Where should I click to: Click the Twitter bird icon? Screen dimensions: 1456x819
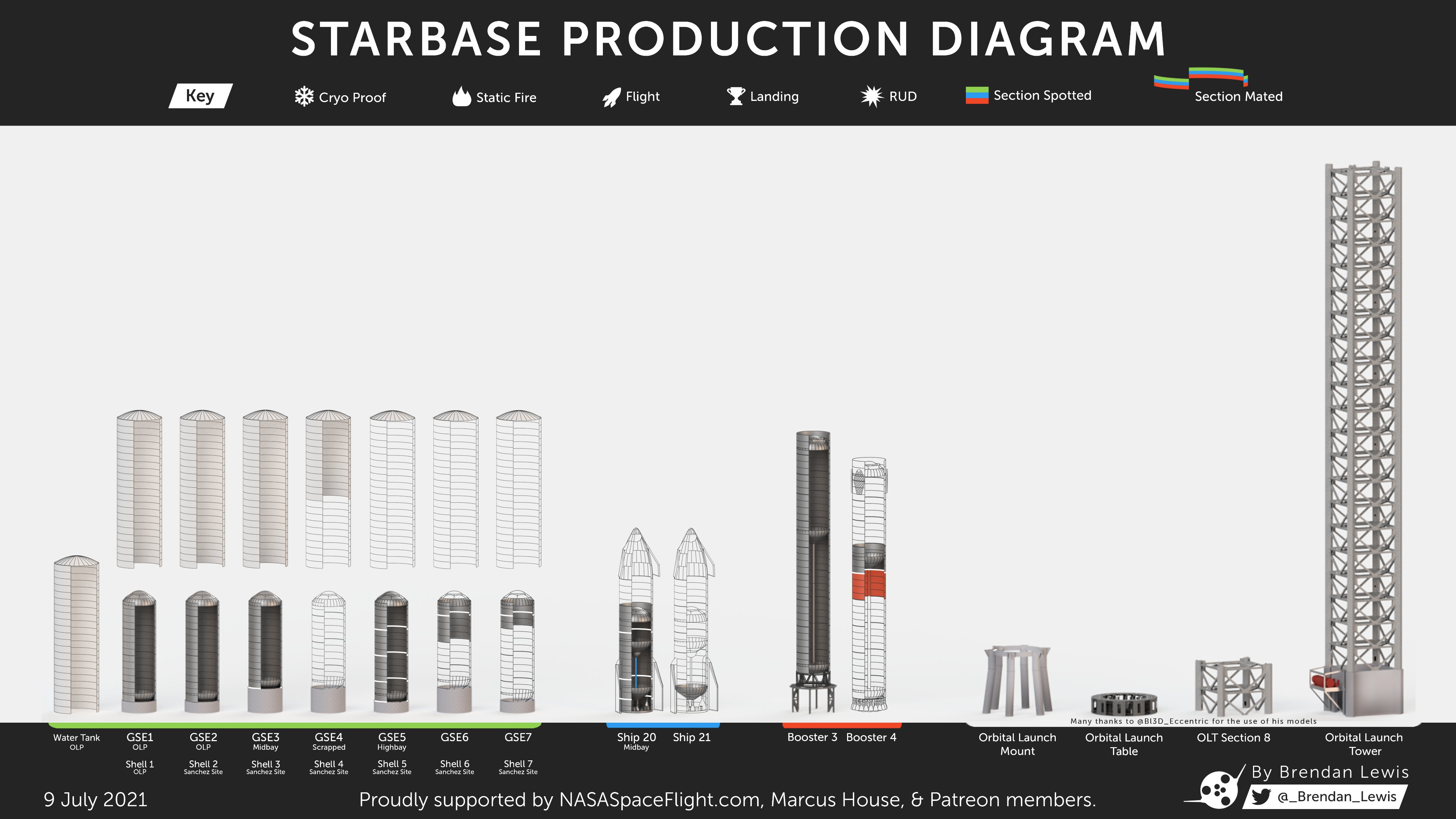point(1261,796)
